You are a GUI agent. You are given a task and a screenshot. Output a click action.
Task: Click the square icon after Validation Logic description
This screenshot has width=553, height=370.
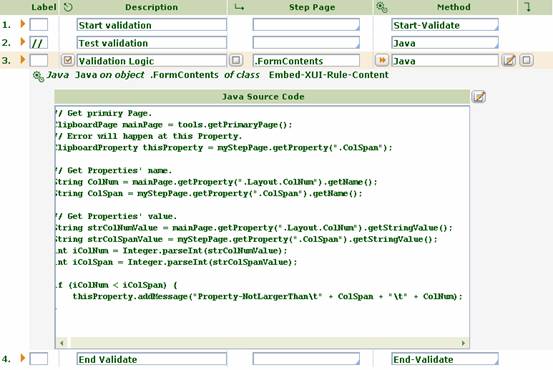(236, 60)
